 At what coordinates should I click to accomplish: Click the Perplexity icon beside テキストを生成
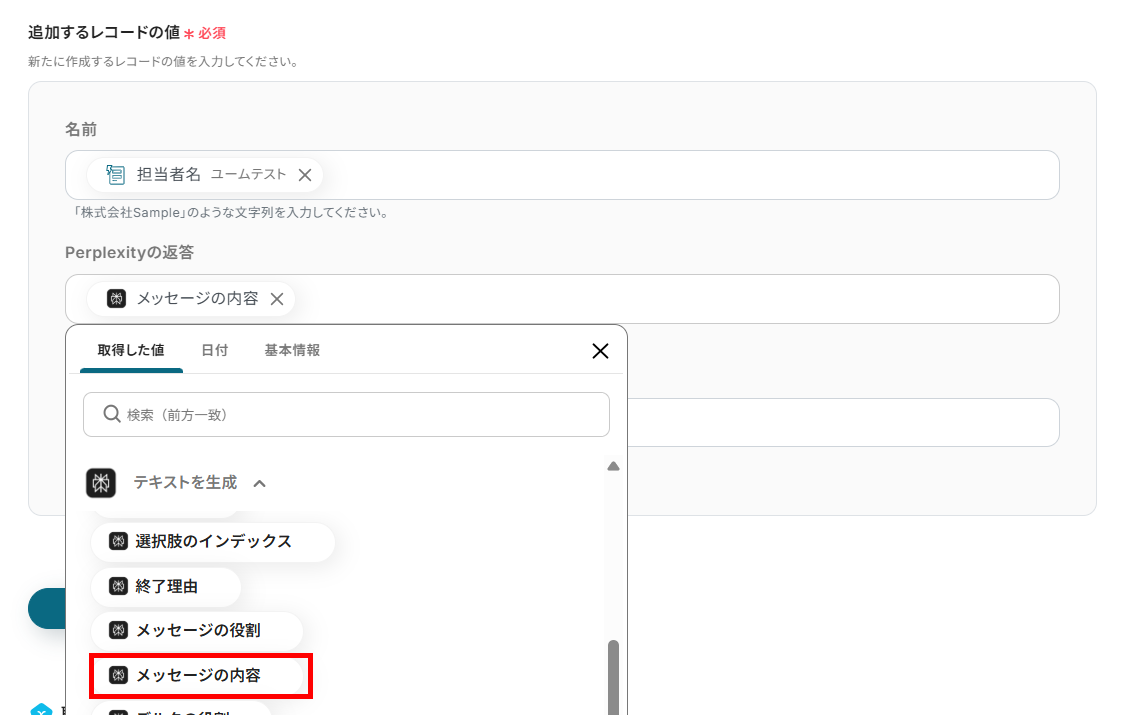pos(101,482)
